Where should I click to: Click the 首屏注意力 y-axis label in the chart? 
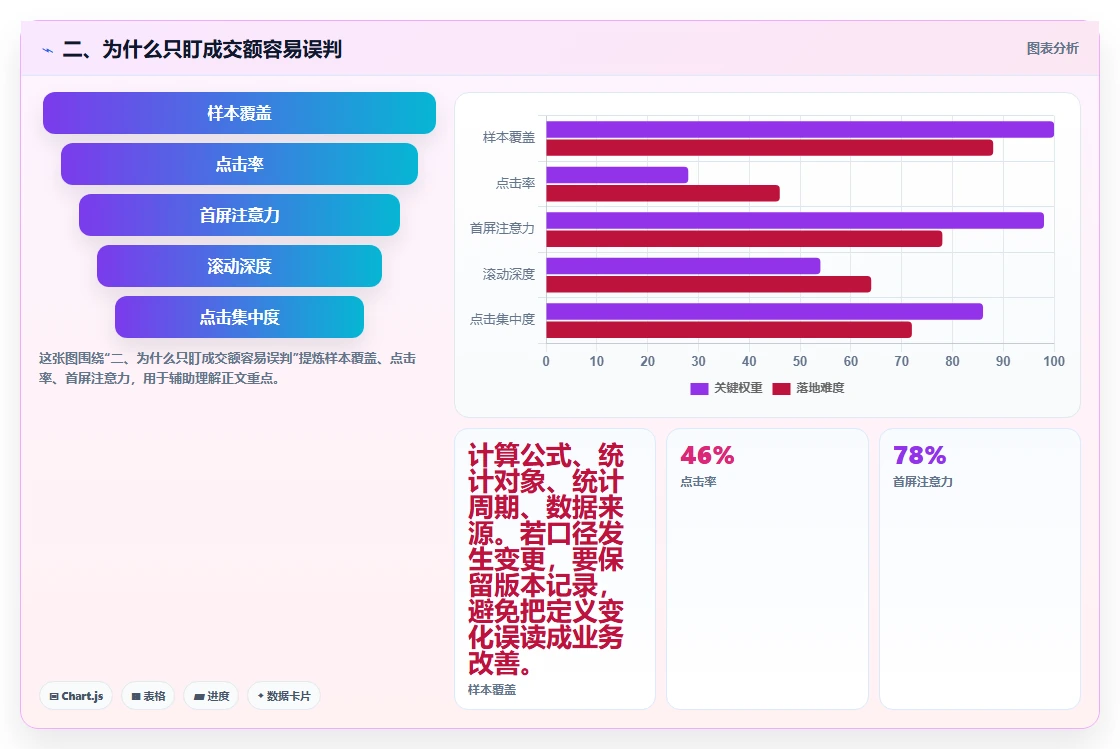pos(502,228)
